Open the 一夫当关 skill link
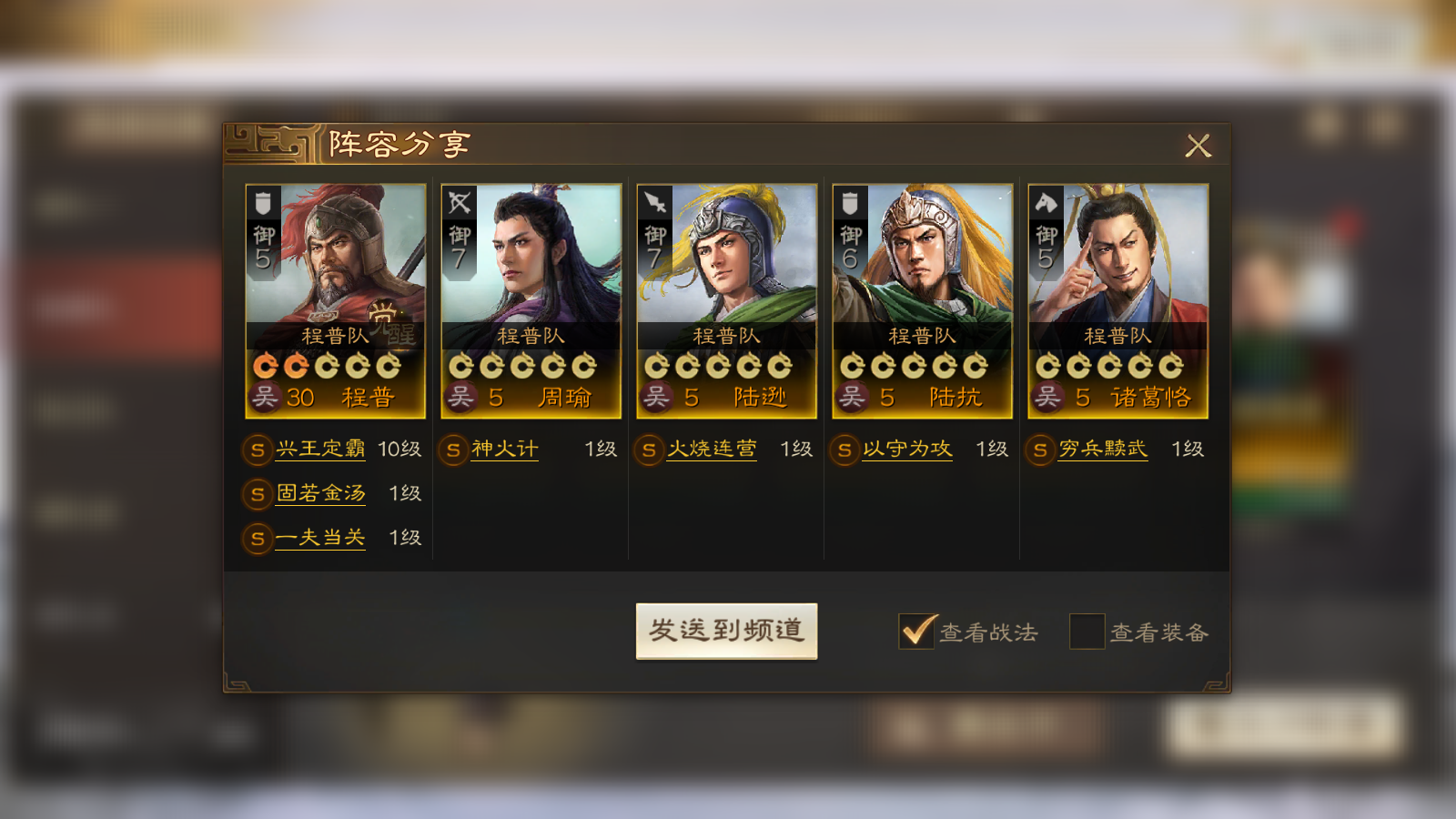This screenshot has height=819, width=1456. [320, 538]
